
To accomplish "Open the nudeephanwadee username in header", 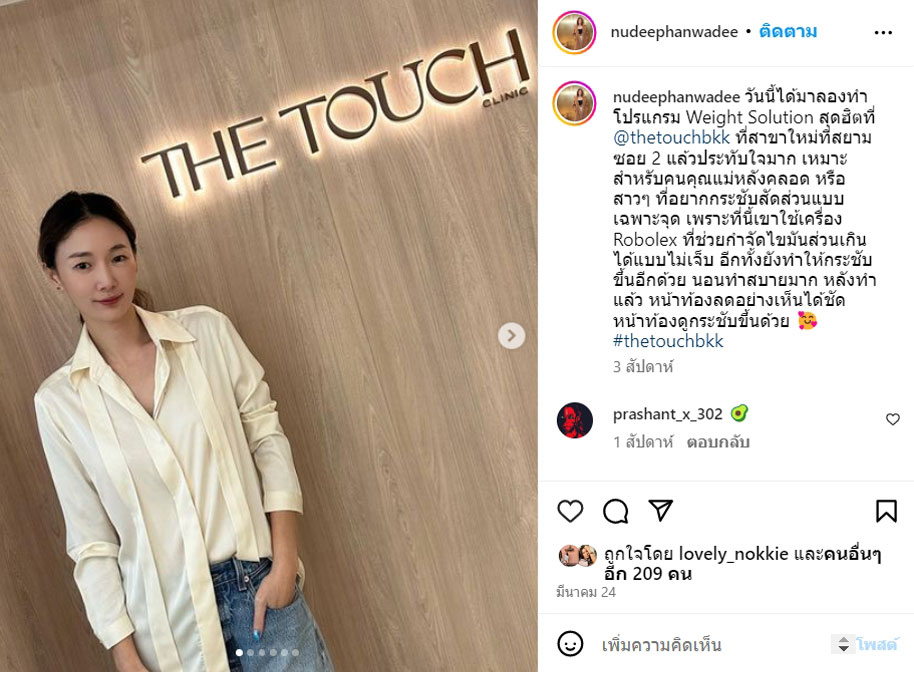I will (x=674, y=32).
